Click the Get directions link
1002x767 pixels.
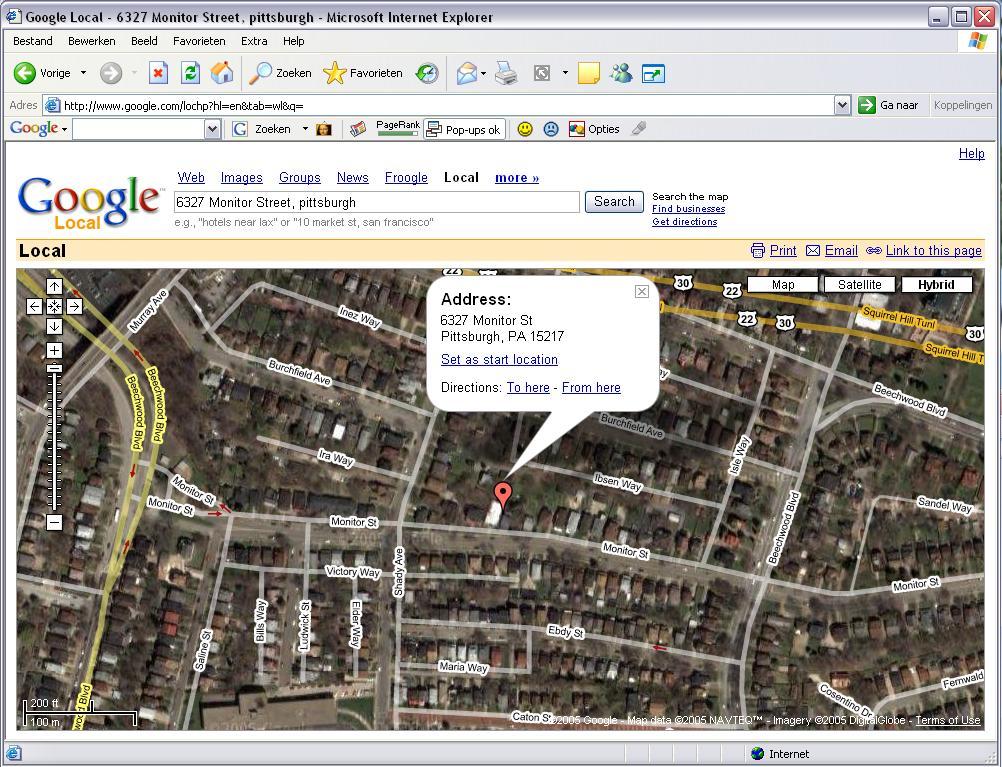click(684, 222)
